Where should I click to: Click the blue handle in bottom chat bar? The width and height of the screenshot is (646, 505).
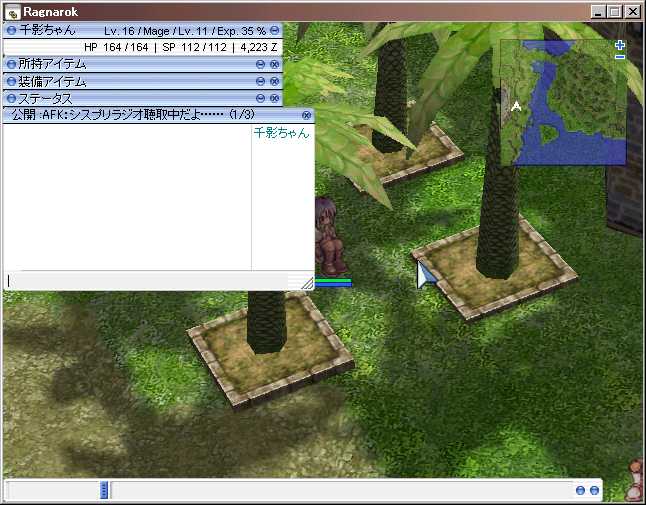104,490
